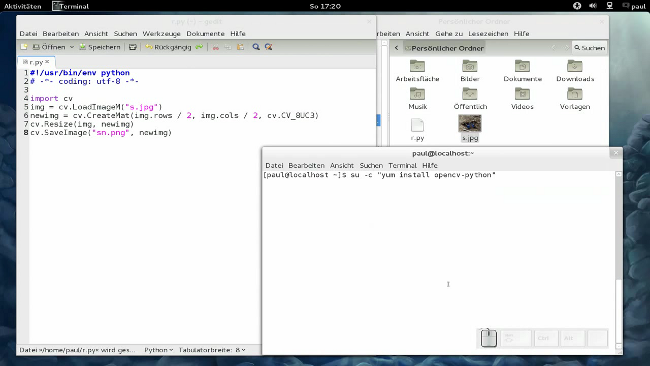Click the 'import cv' code line
The width and height of the screenshot is (650, 366).
(51, 99)
